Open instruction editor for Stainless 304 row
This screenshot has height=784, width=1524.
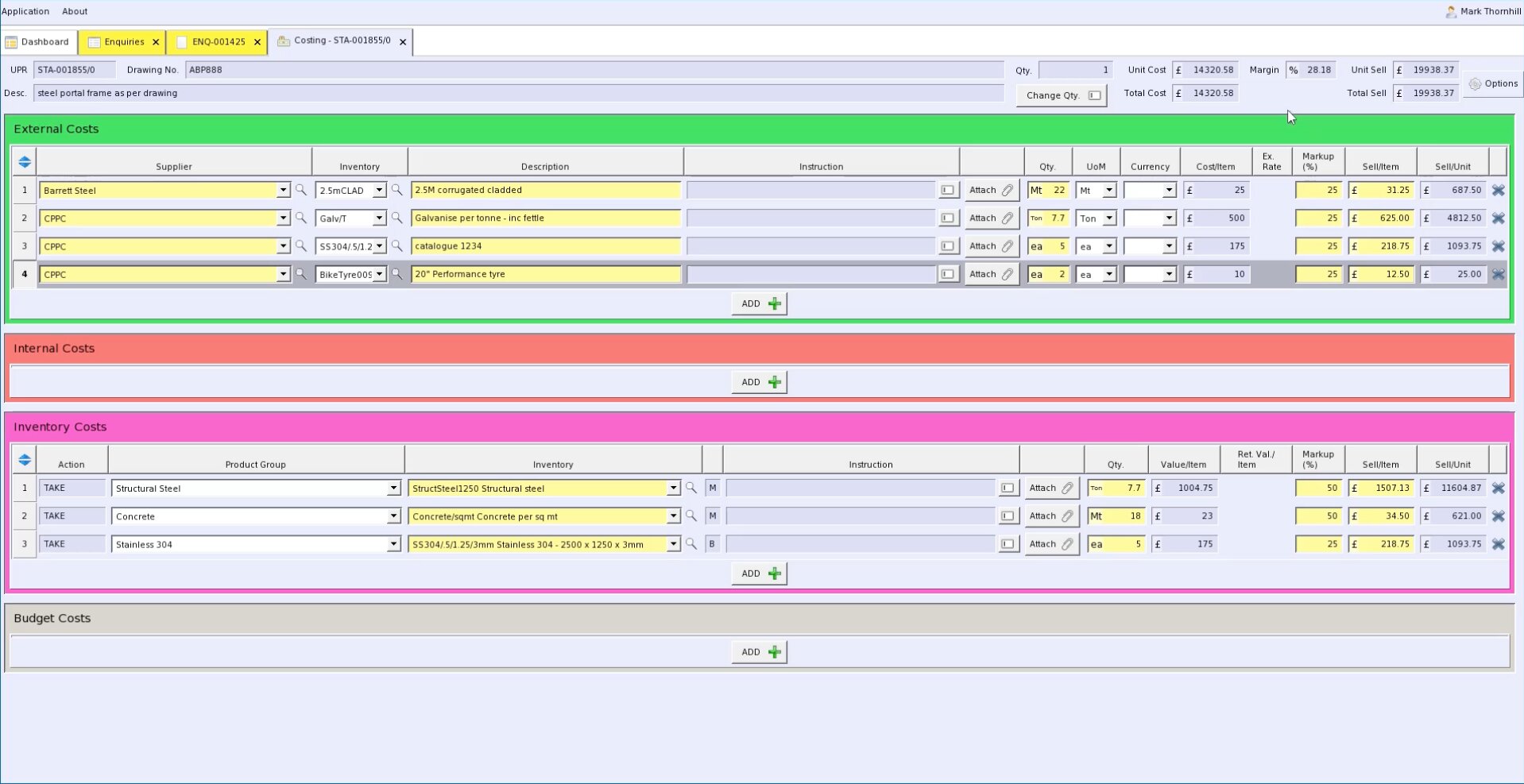coord(1008,544)
